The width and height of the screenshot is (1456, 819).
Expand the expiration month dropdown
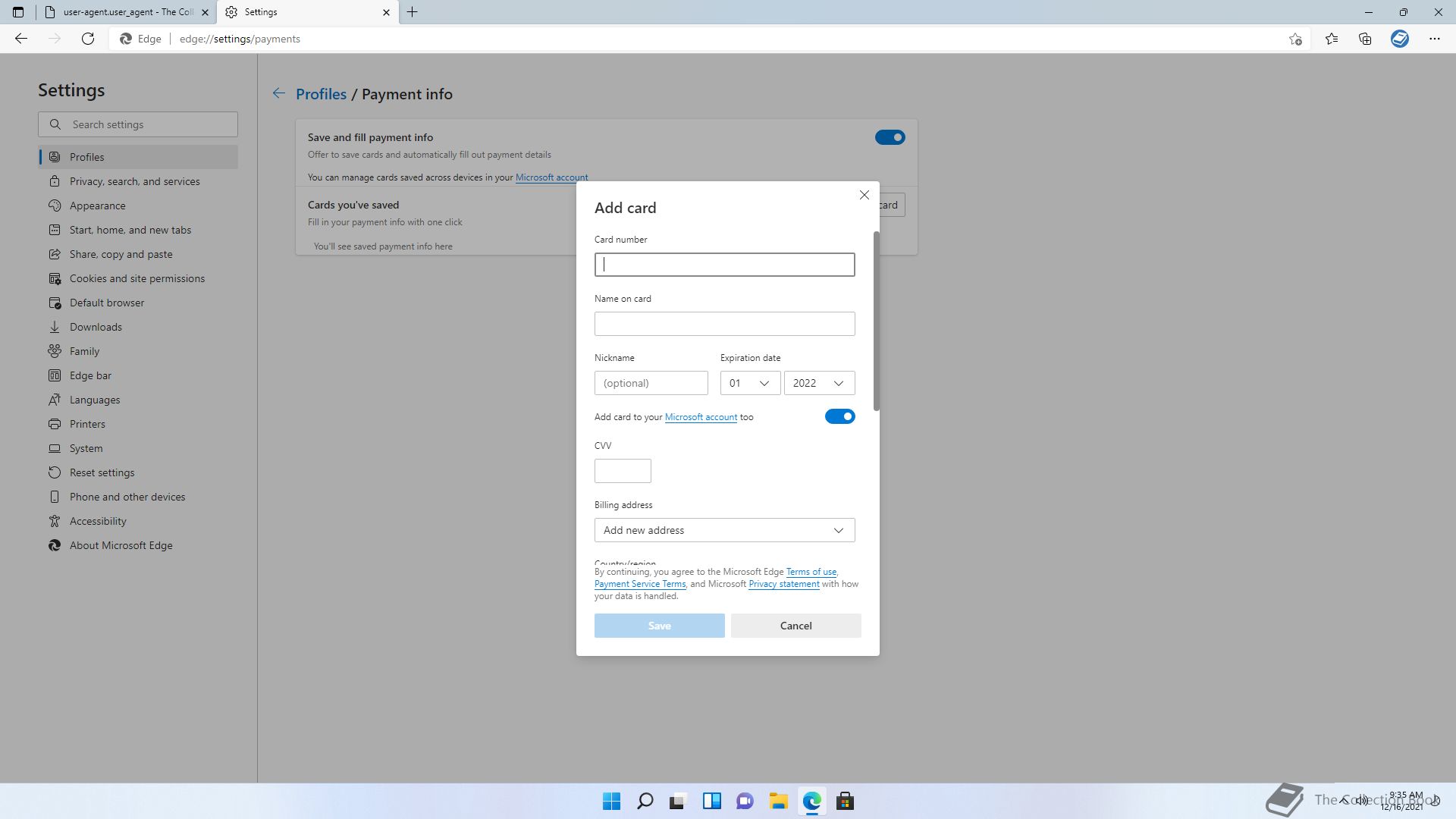[749, 383]
